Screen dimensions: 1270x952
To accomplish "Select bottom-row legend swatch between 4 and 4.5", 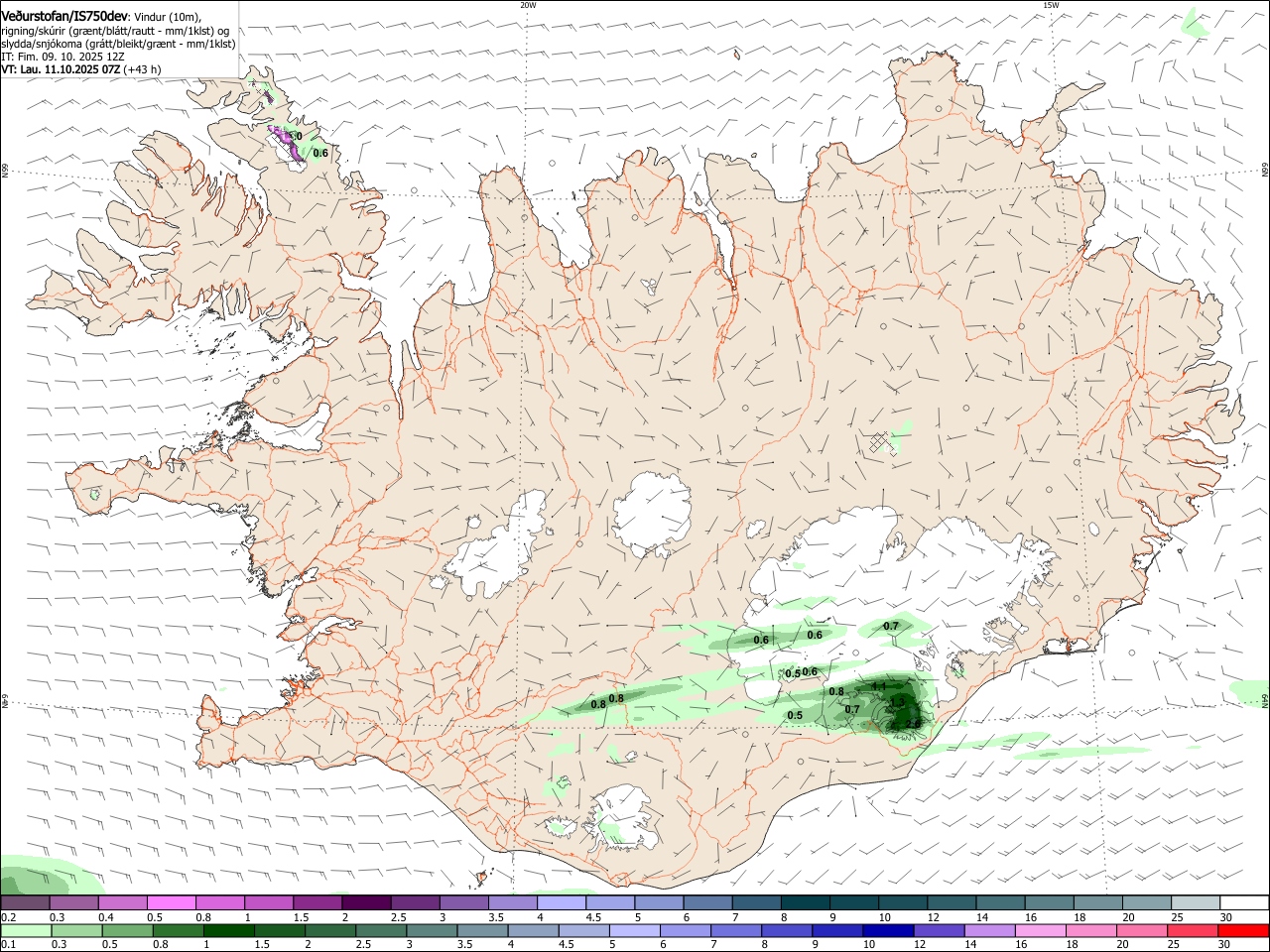I will click(532, 931).
